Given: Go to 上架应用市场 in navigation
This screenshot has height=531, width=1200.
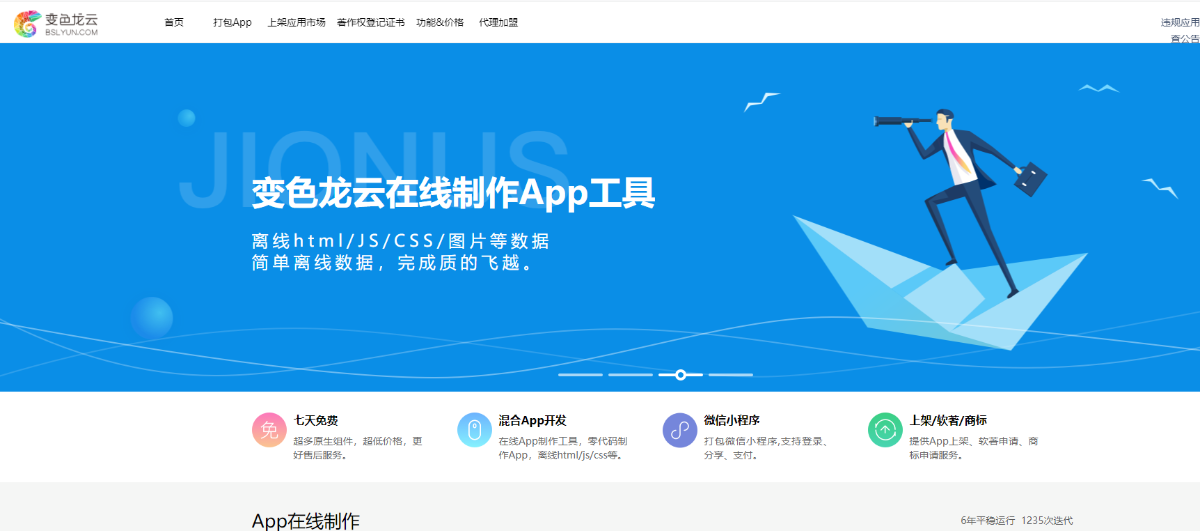Looking at the screenshot, I should (x=296, y=22).
